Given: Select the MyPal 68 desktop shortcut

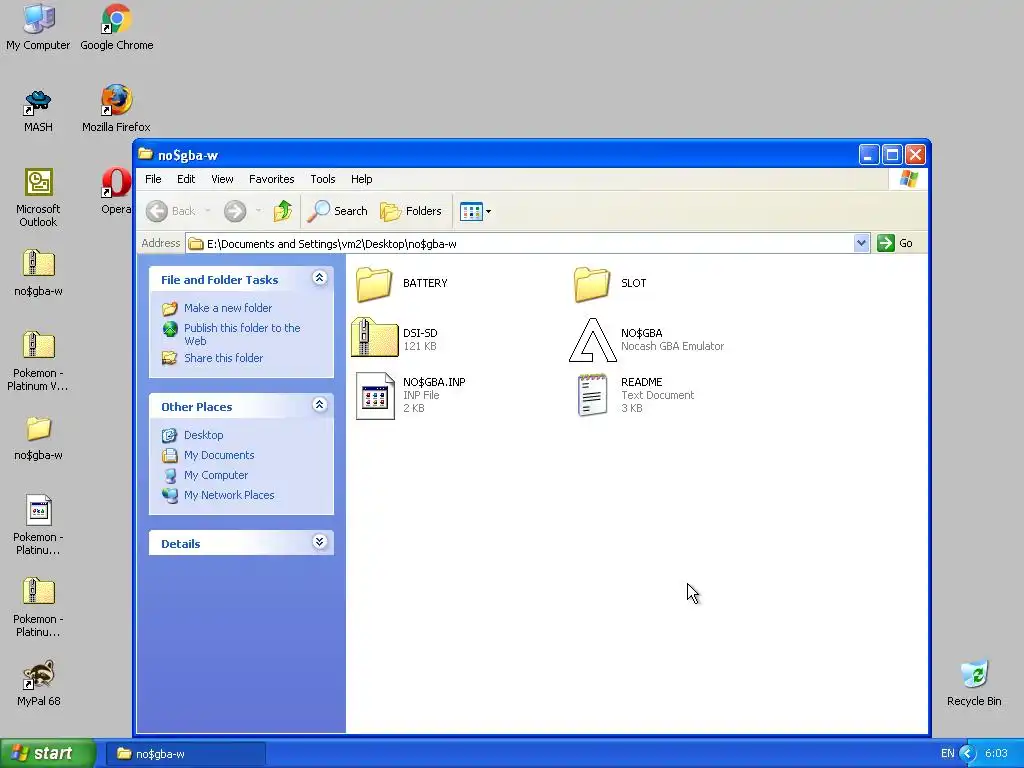Looking at the screenshot, I should [x=39, y=683].
